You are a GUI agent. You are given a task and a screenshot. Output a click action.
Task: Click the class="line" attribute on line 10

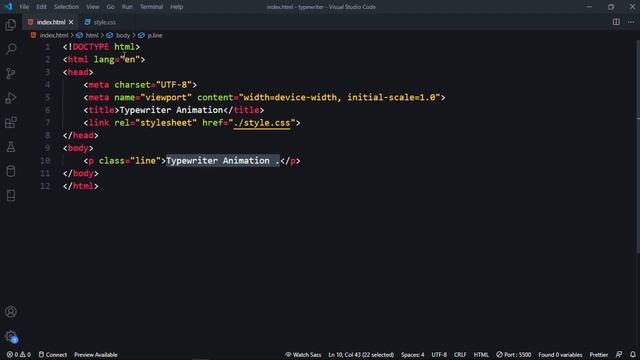130,161
